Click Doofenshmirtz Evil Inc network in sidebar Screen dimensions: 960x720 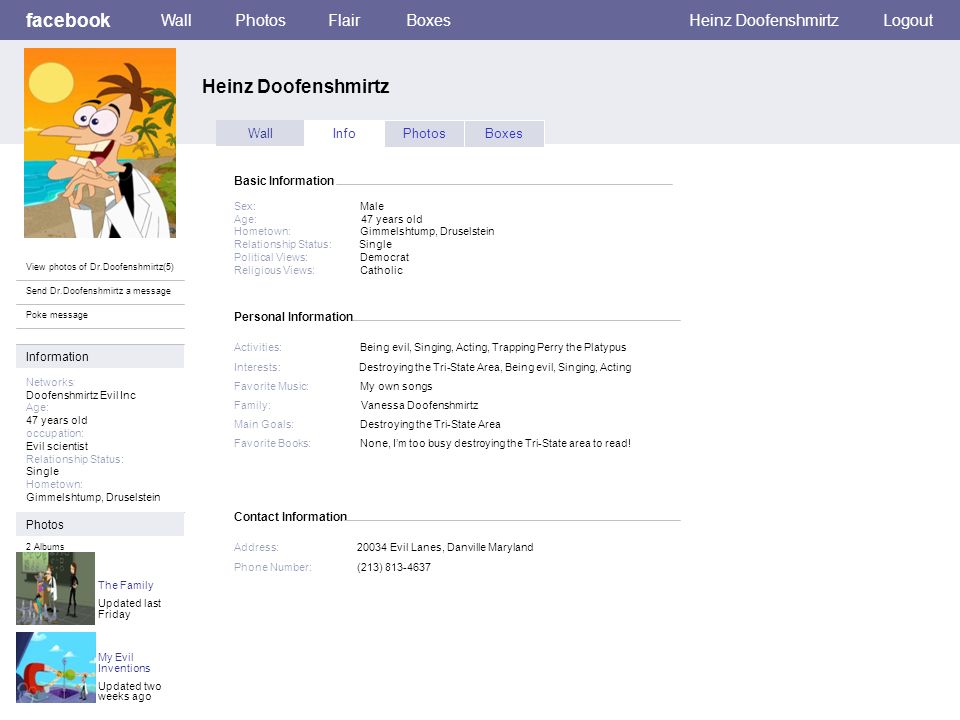(81, 396)
